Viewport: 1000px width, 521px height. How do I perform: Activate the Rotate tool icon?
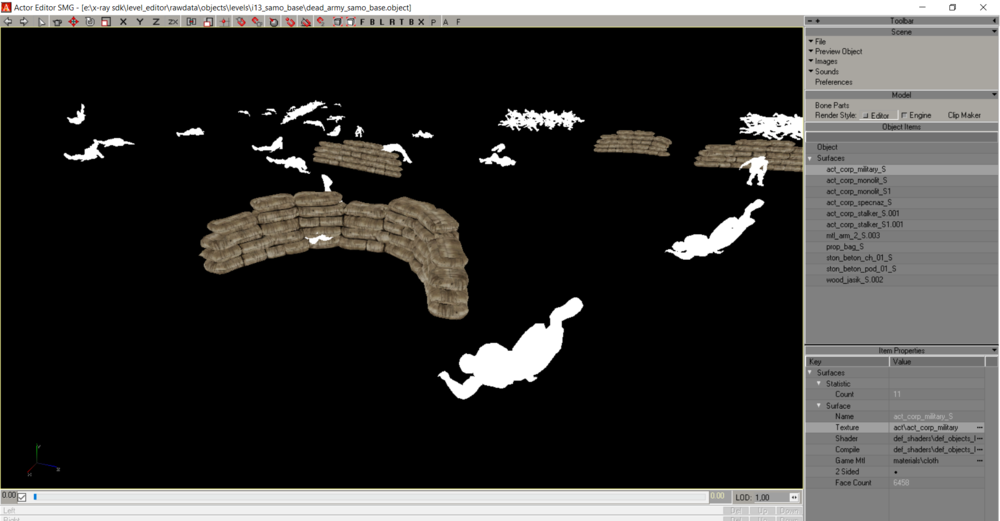point(89,22)
